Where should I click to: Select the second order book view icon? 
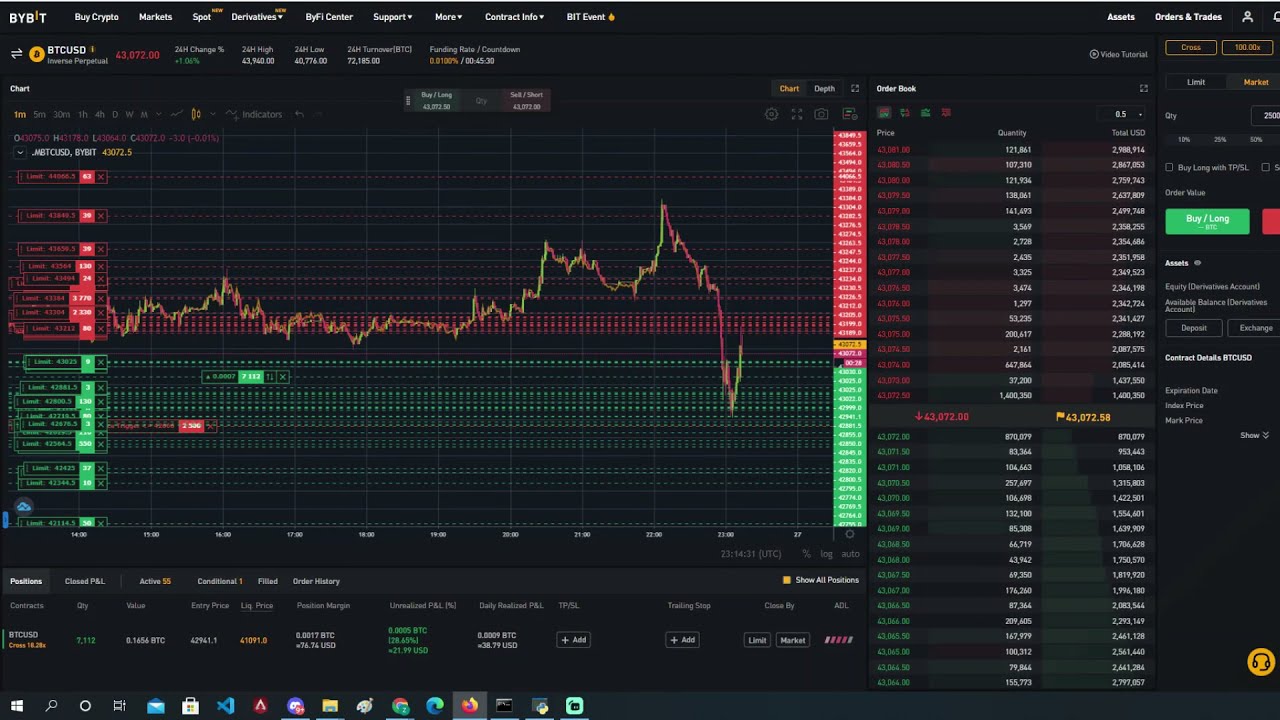(x=905, y=113)
